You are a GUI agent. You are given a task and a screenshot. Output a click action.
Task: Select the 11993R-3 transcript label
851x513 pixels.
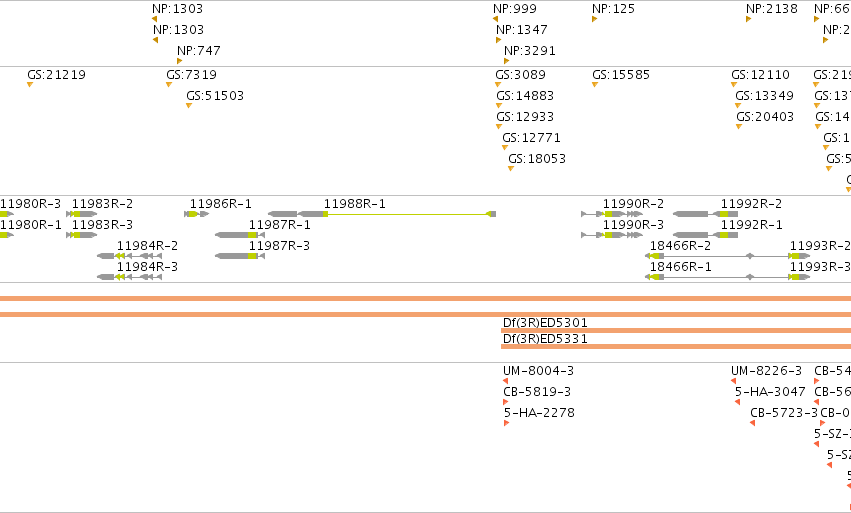point(820,267)
